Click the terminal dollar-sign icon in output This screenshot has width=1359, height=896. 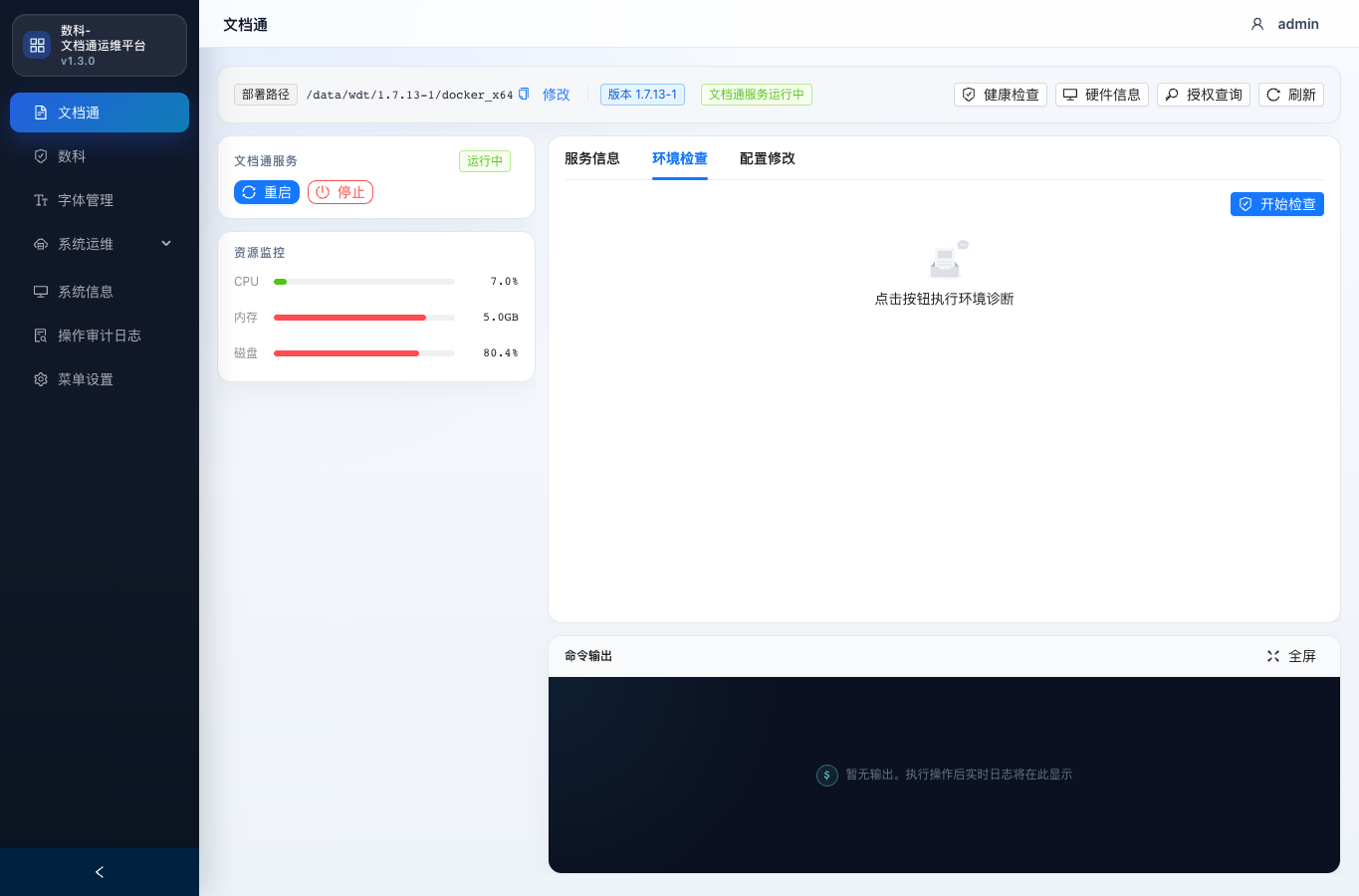click(827, 775)
